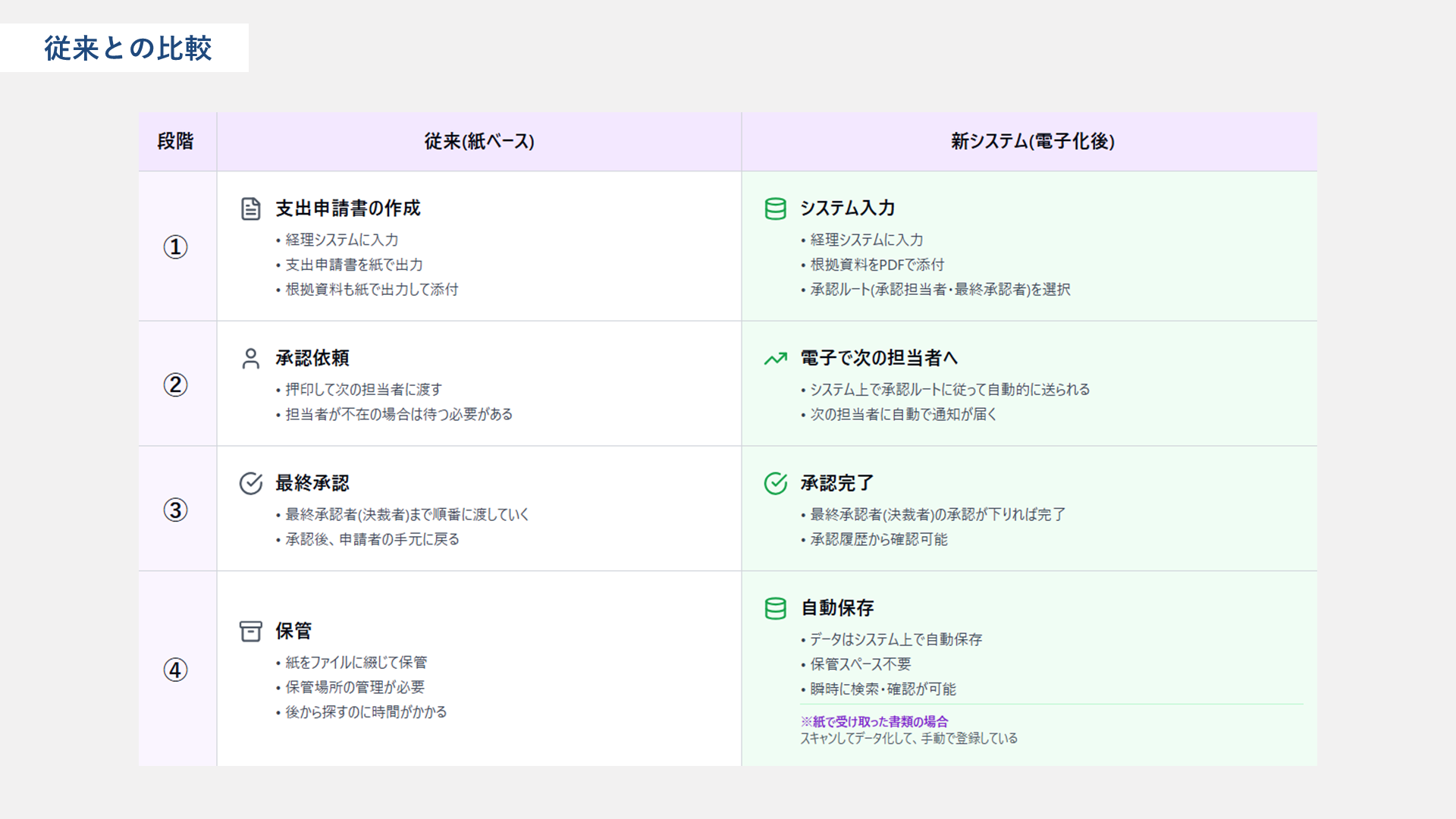This screenshot has width=1456, height=819.
Task: Click the bullet 承認ルート(承認担当者・最終承認者)を選択
Action: pyautogui.click(x=936, y=290)
